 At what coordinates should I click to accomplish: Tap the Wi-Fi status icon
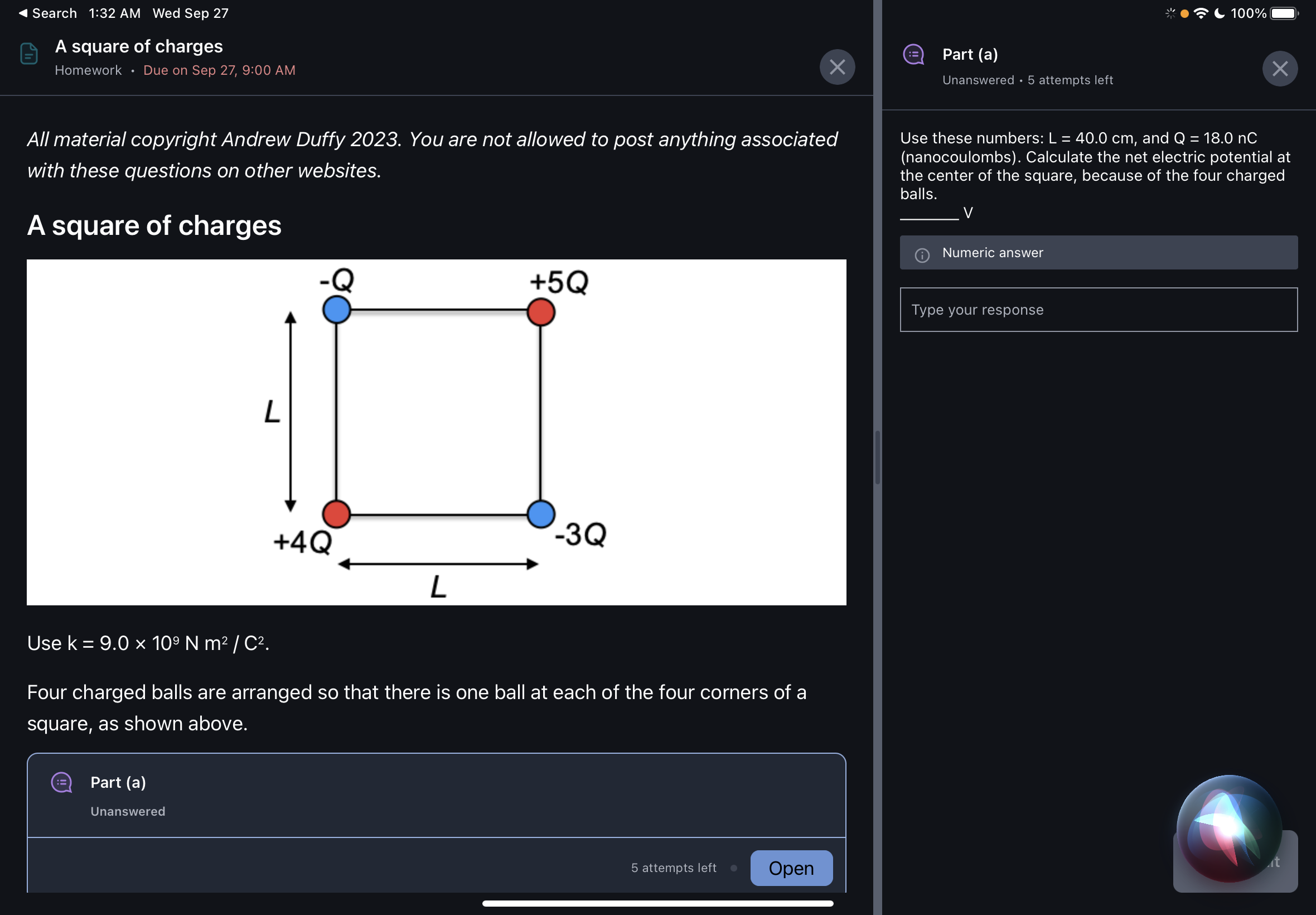[1201, 13]
